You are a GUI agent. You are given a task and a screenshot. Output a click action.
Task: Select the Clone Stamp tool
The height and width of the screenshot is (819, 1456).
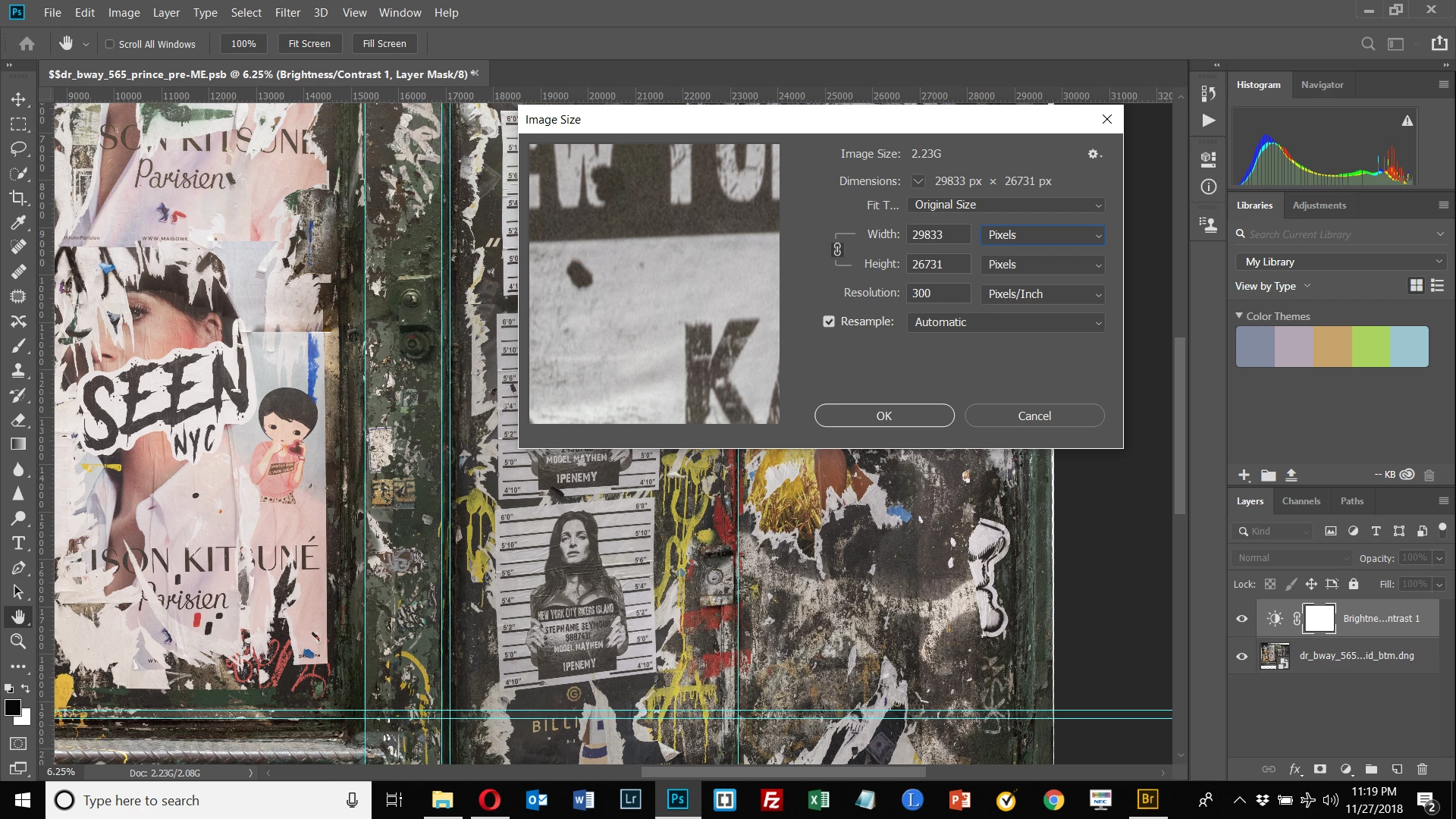18,371
